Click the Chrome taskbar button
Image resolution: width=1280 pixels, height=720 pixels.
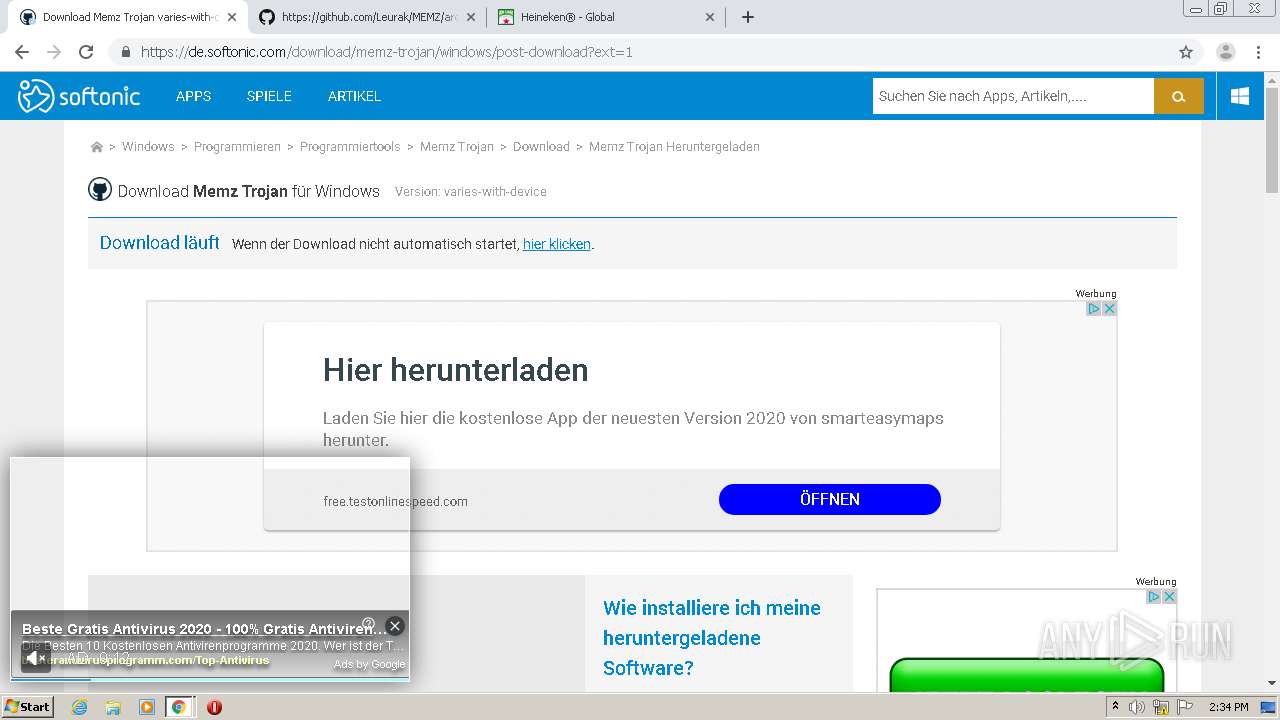[x=179, y=707]
